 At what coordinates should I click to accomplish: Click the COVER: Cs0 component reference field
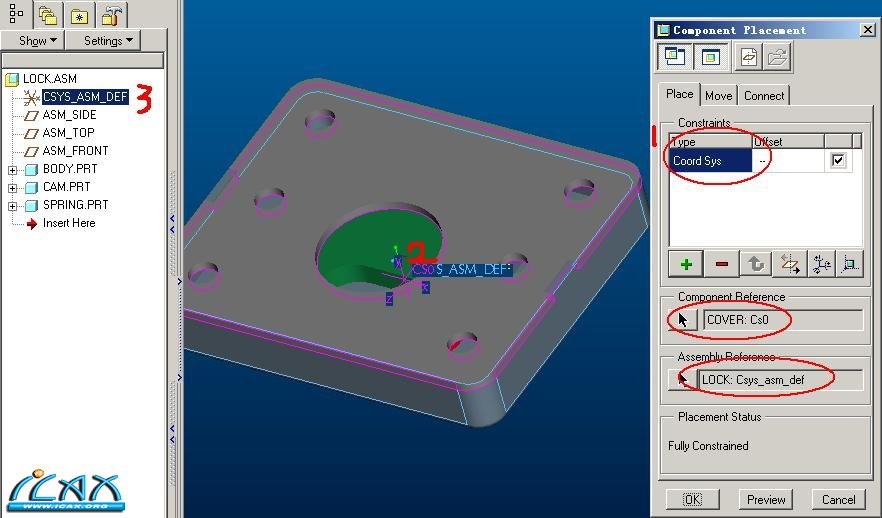(x=782, y=319)
